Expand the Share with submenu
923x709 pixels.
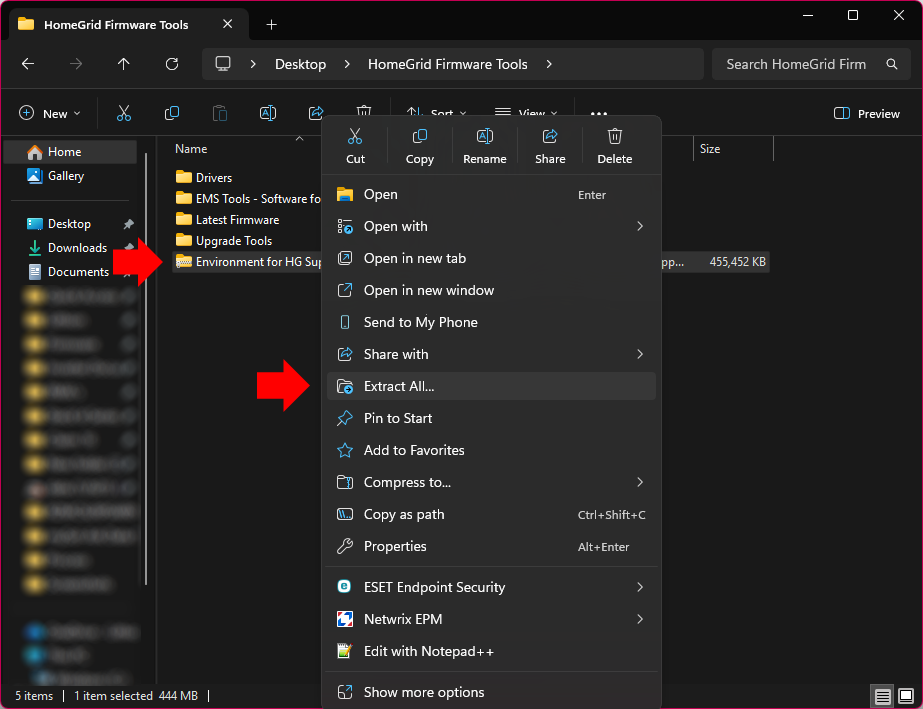pyautogui.click(x=491, y=354)
